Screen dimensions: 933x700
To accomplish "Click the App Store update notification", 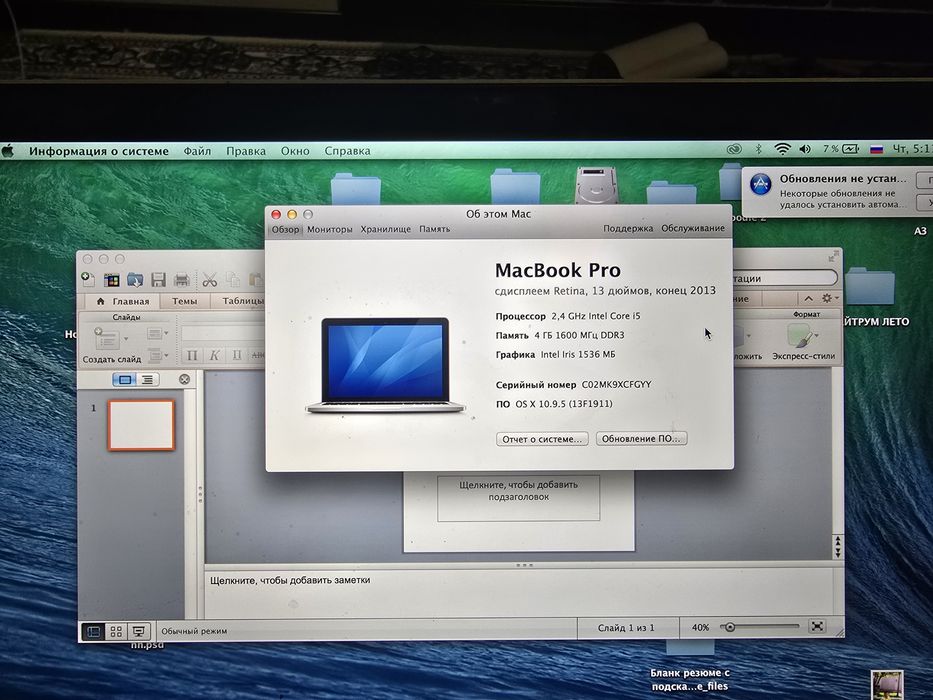I will pos(837,192).
